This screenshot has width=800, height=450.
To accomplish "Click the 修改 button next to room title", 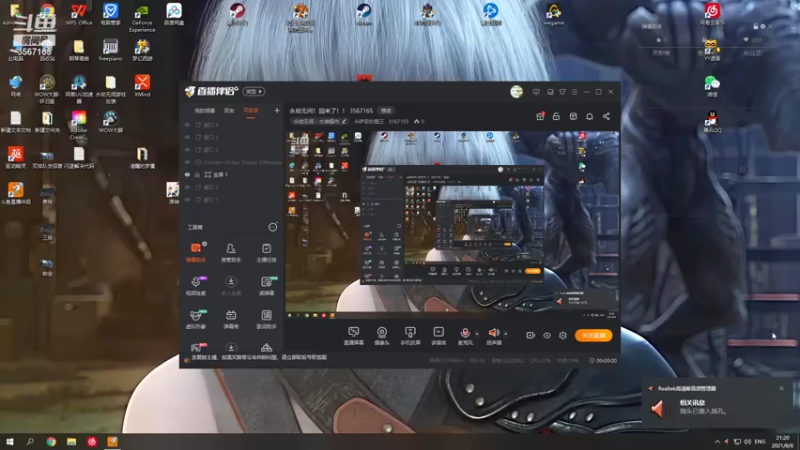I will (x=386, y=111).
